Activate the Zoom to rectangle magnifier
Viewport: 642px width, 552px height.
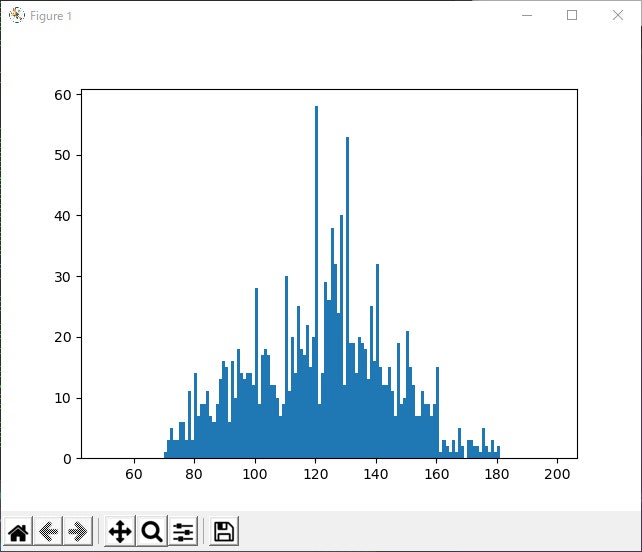[152, 532]
